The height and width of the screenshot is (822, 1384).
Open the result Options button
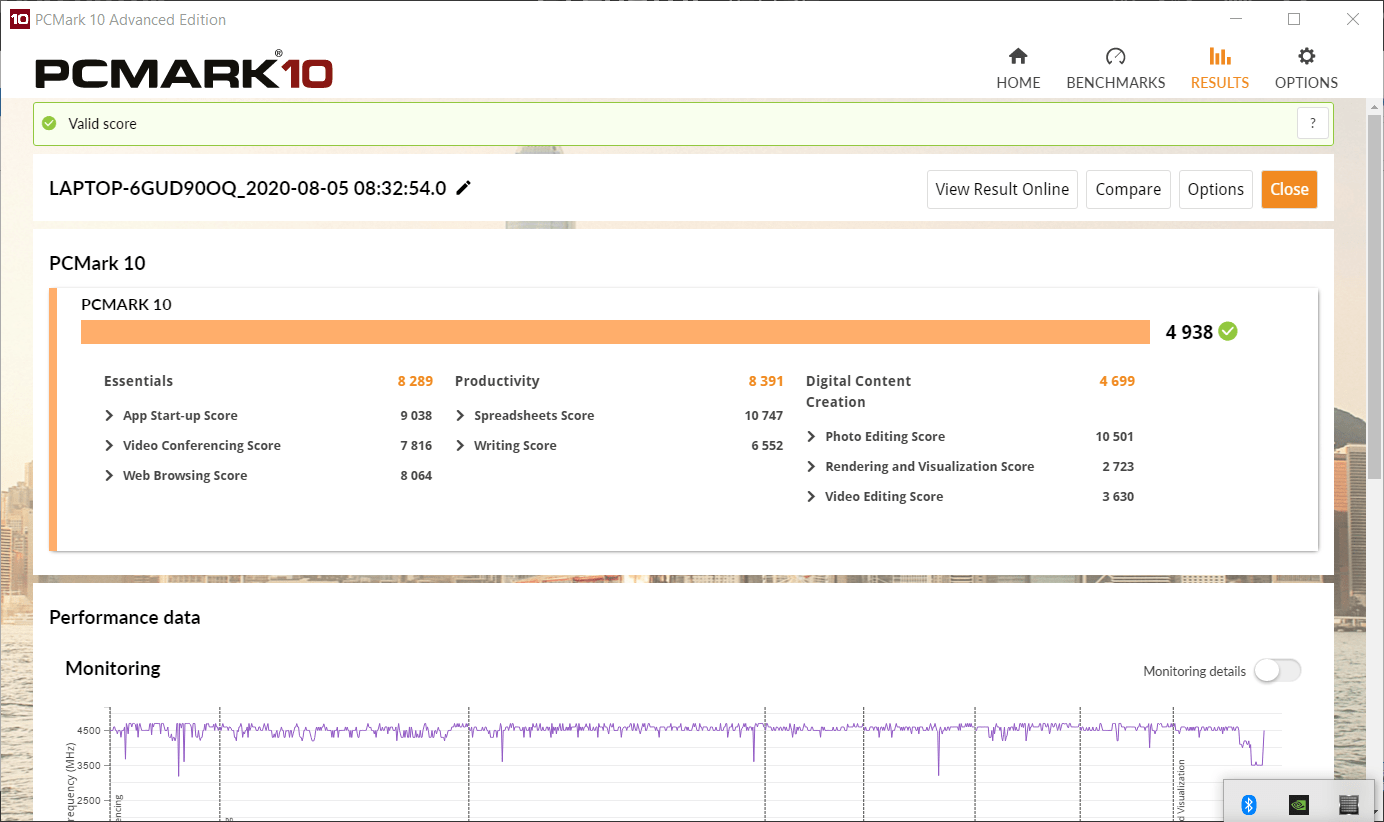[x=1215, y=189]
